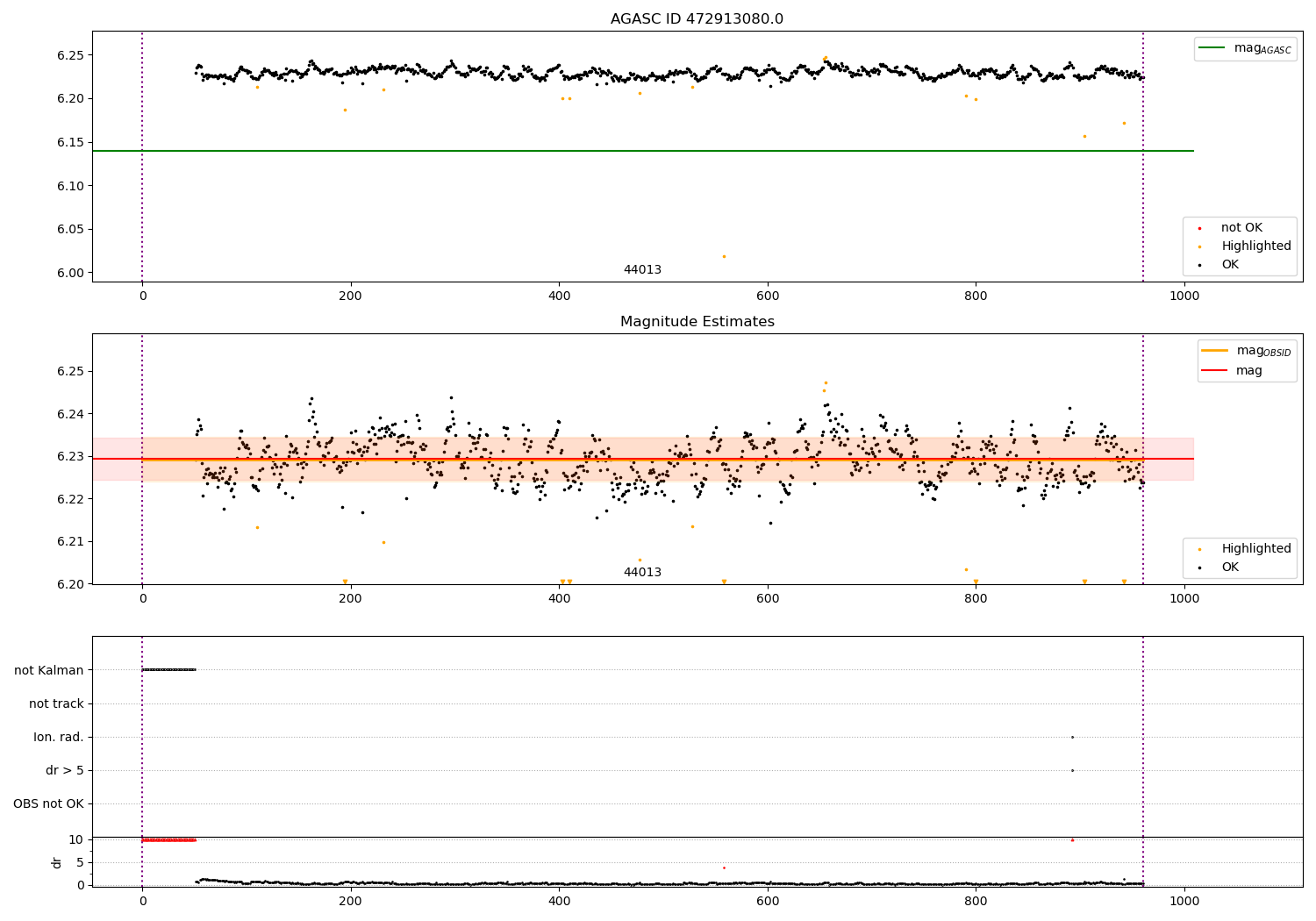Click the dr axis tick label '10'

tap(76, 839)
